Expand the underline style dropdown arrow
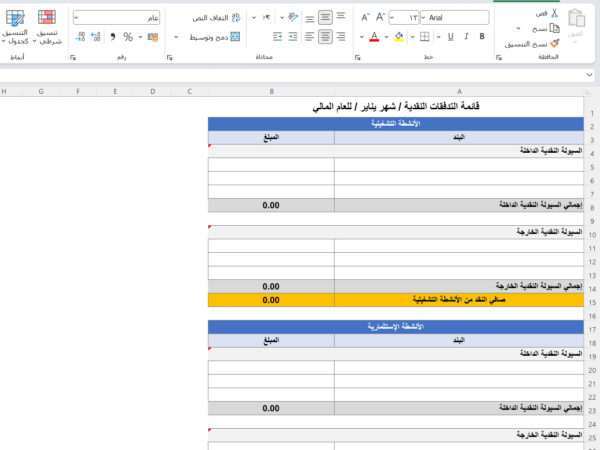 tap(439, 37)
